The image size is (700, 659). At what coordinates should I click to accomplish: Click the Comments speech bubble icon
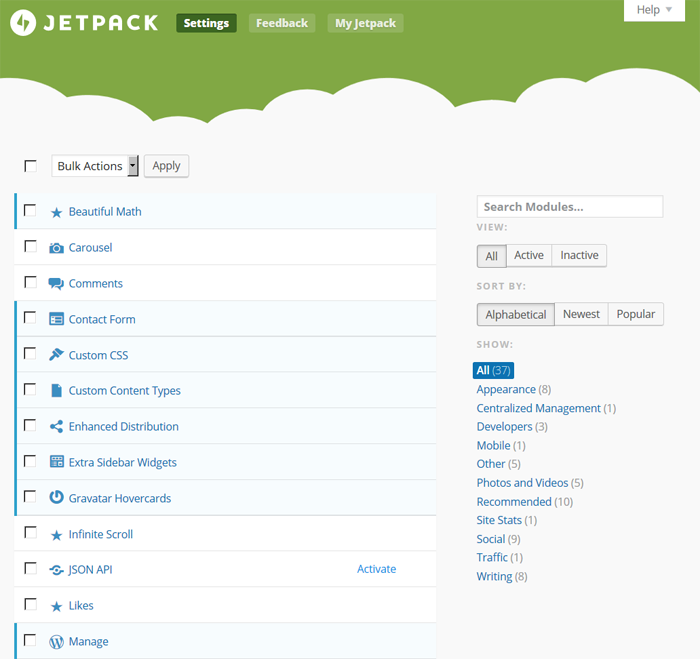coord(56,284)
